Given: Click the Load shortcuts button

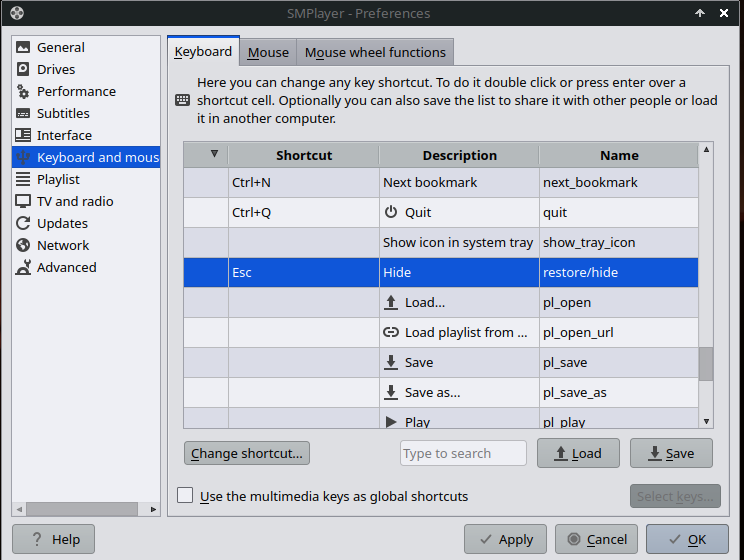Looking at the screenshot, I should (578, 453).
